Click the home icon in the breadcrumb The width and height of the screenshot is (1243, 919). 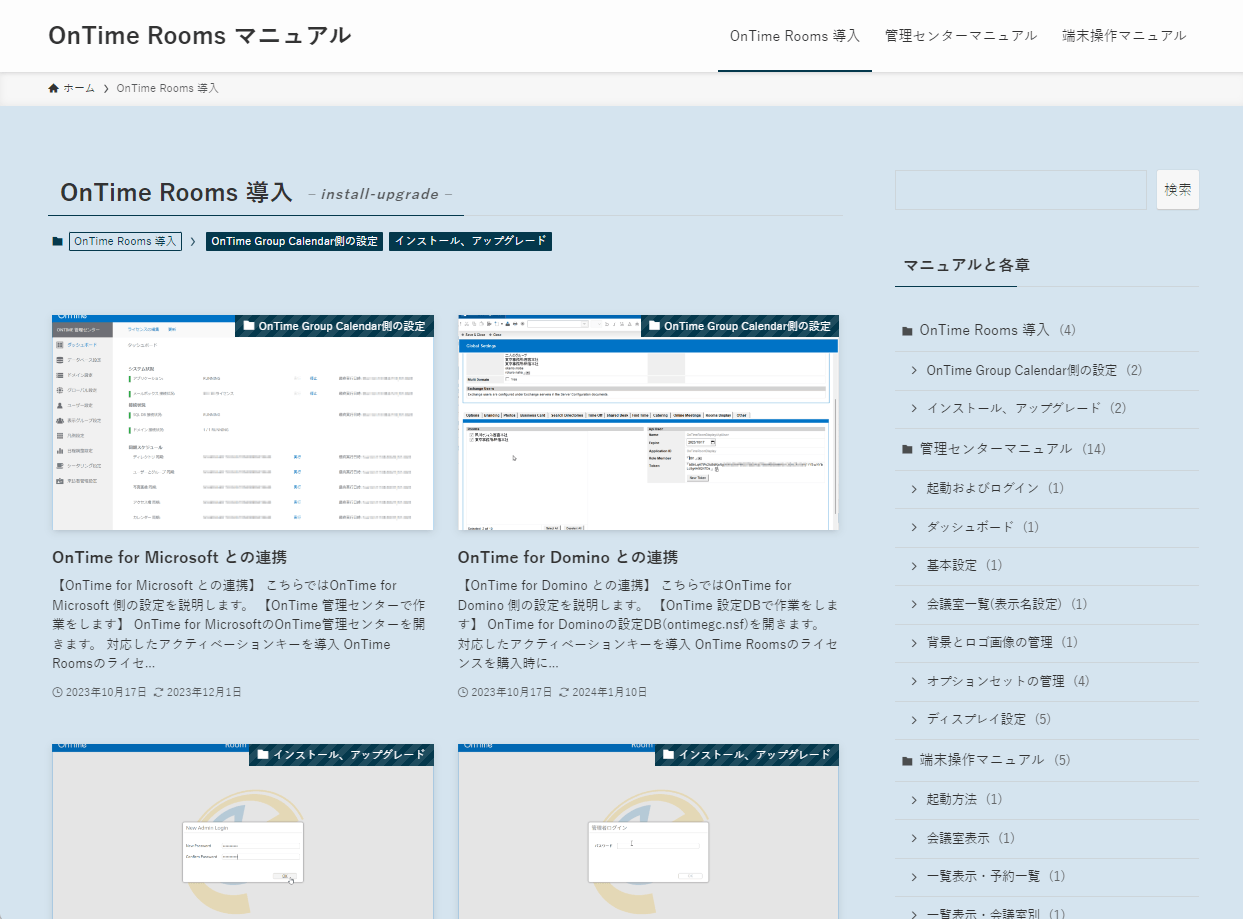(53, 88)
